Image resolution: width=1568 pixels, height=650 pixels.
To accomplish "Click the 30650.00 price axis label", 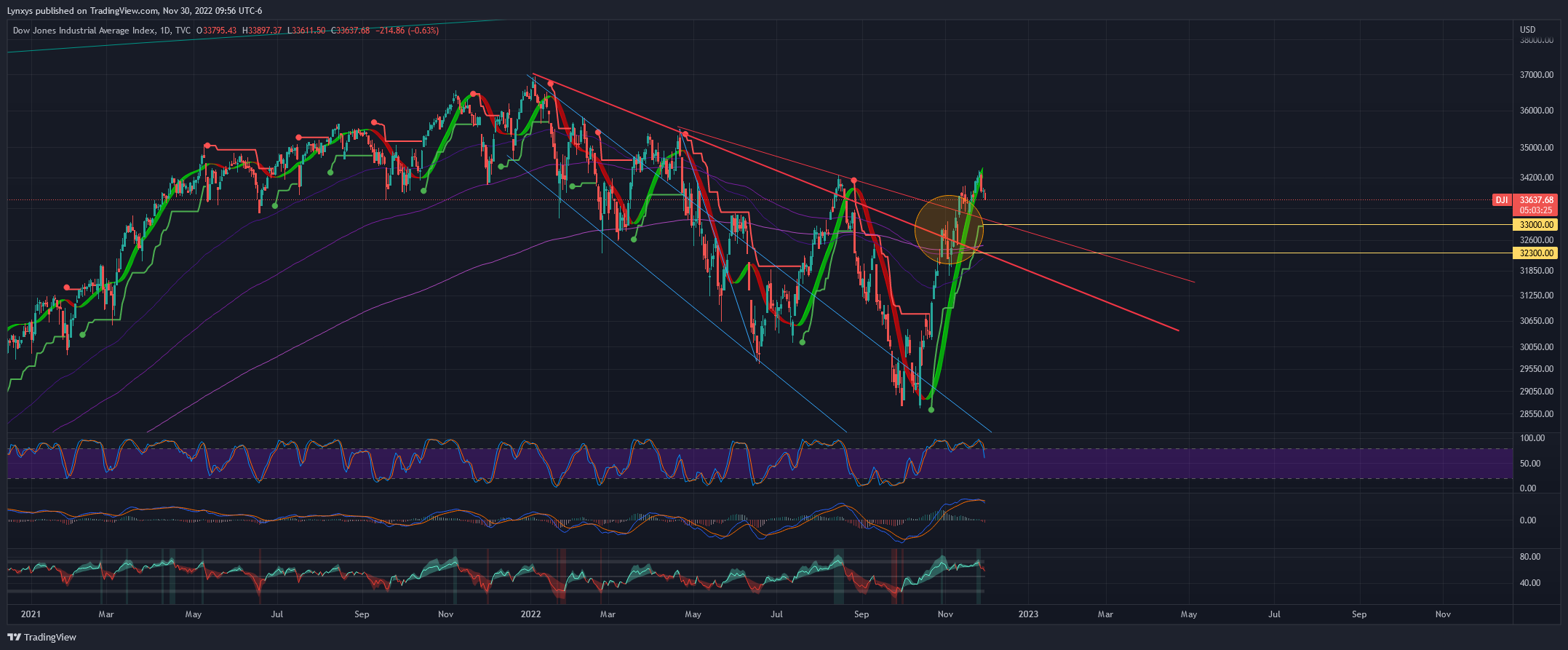I will tap(1537, 321).
